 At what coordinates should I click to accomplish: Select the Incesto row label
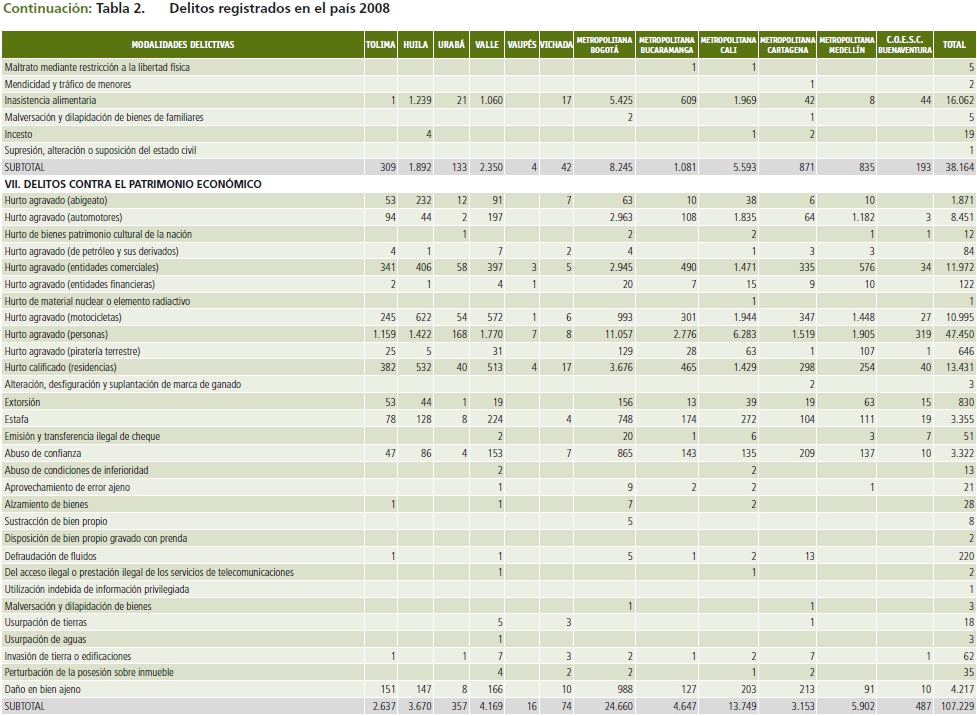18,134
